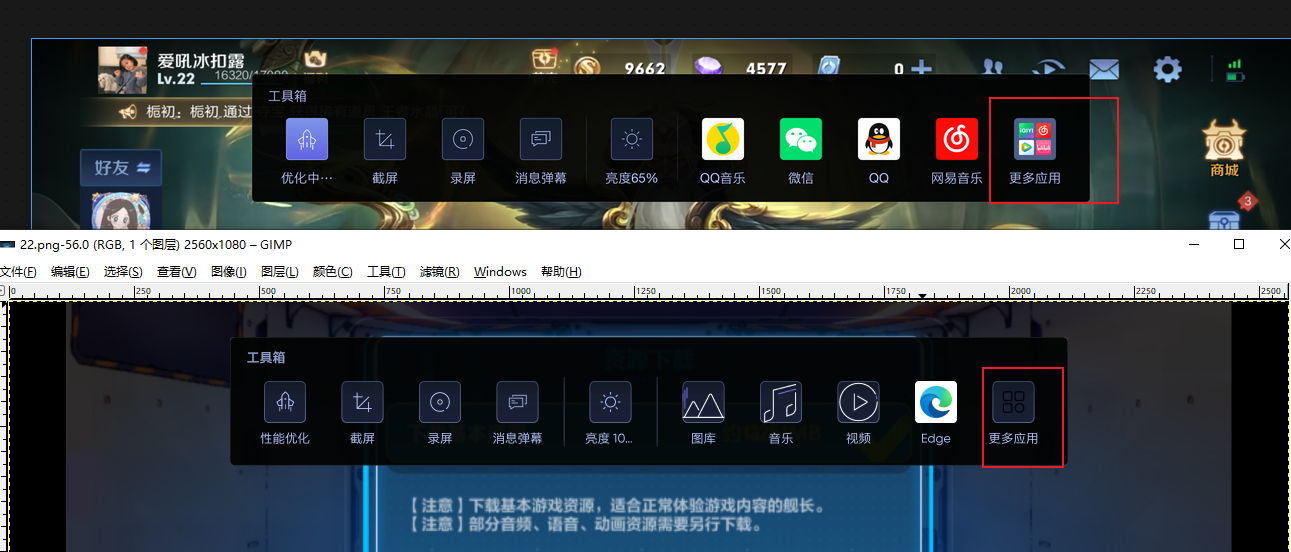Click the plus icon to add tickets
This screenshot has height=552, width=1291.
click(921, 69)
